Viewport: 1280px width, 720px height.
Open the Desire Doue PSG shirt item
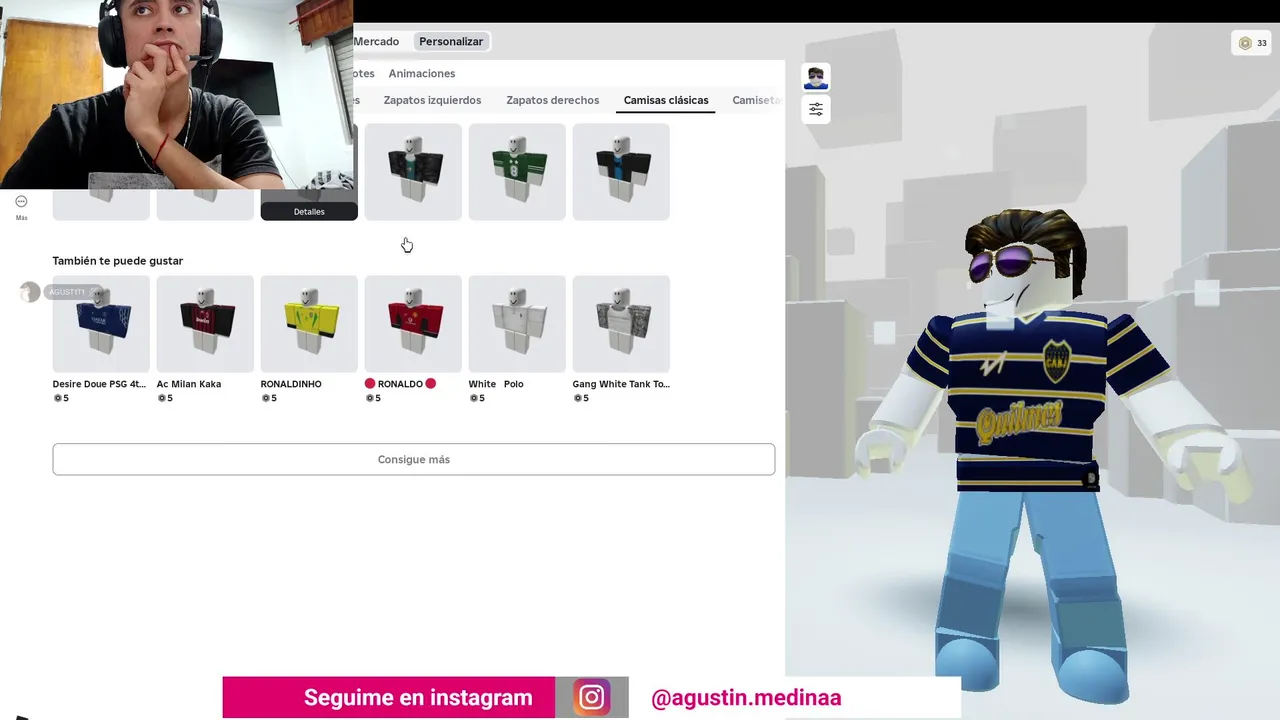click(x=101, y=324)
